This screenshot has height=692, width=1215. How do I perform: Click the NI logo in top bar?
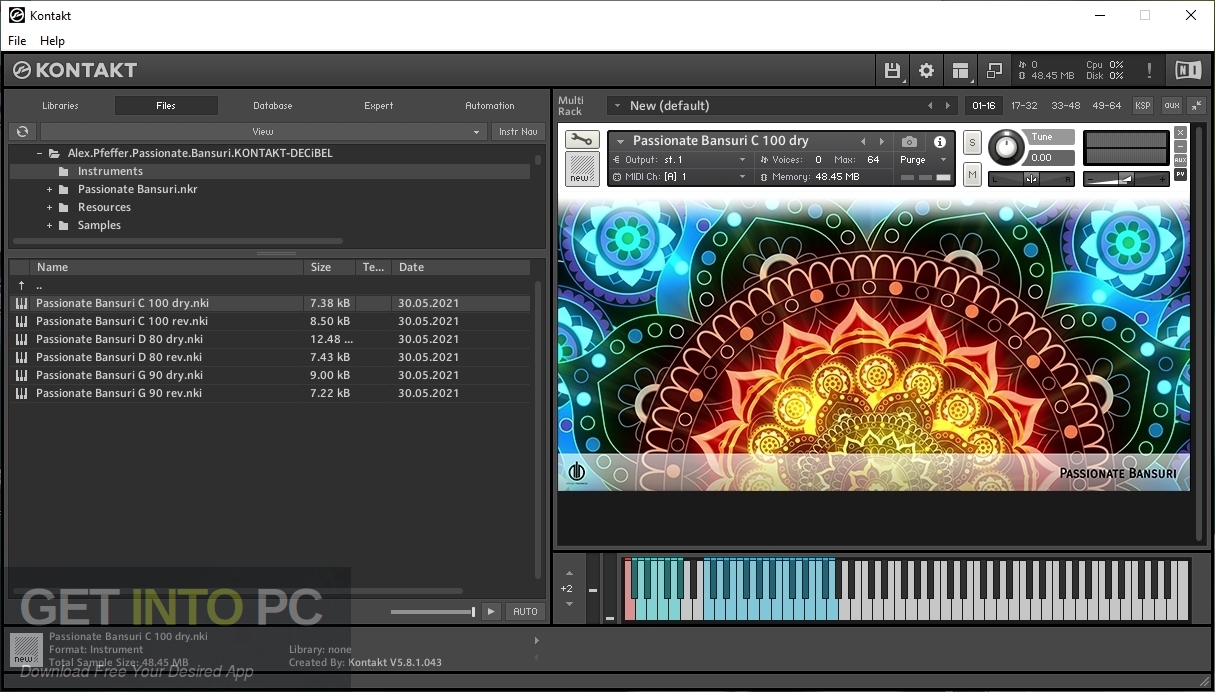[1188, 70]
